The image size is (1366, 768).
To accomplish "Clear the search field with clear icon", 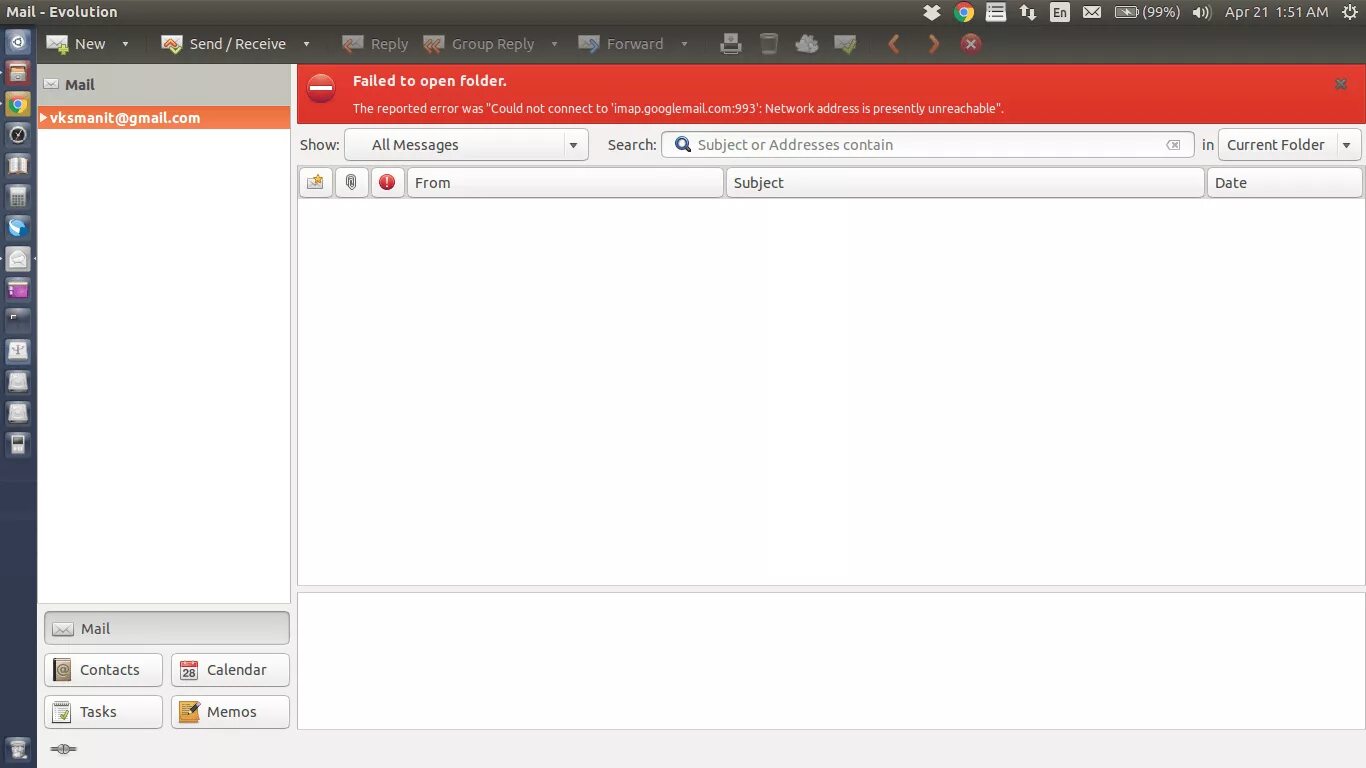I will (1173, 145).
